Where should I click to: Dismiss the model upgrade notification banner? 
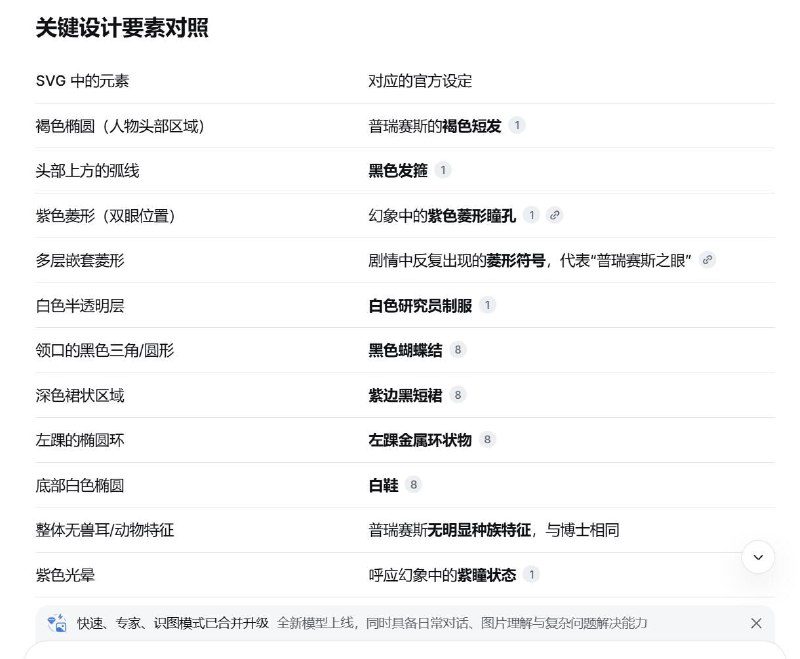tap(756, 623)
